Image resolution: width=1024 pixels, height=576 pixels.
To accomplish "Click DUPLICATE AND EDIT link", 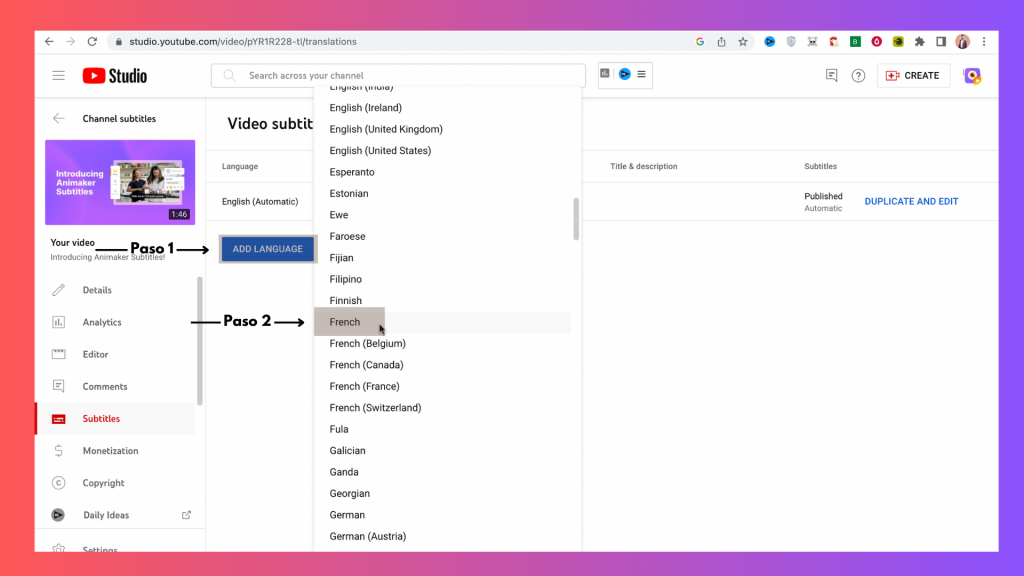I will point(911,201).
